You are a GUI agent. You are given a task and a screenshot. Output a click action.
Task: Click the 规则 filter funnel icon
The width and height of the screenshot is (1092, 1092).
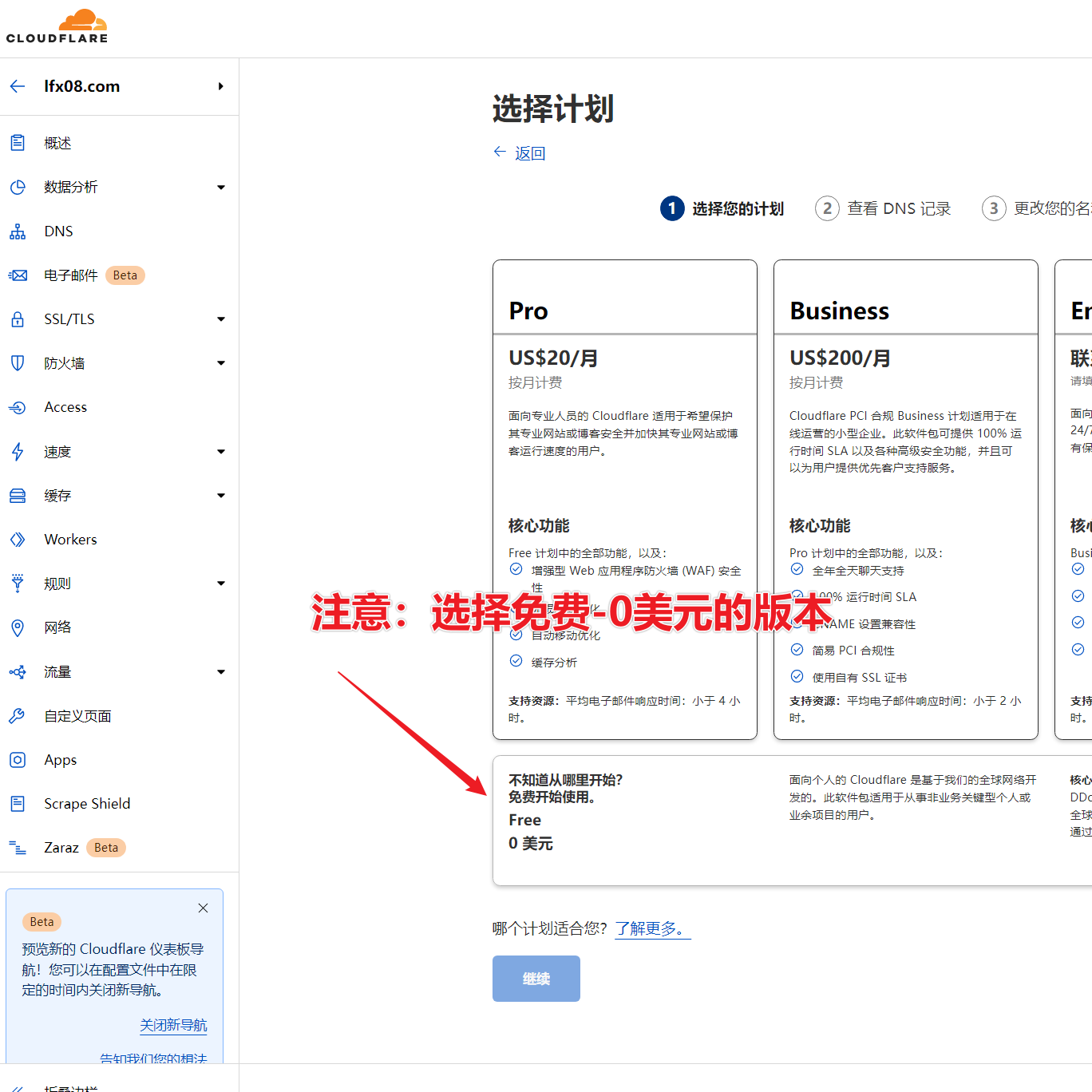[x=18, y=584]
